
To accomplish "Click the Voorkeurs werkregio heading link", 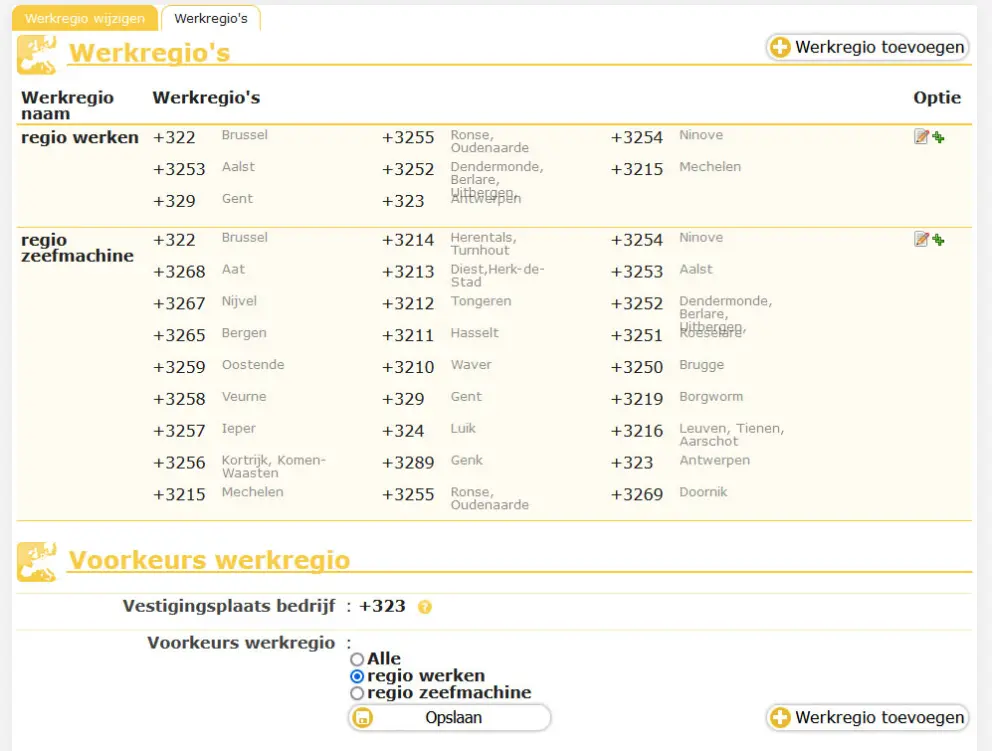I will click(x=209, y=560).
